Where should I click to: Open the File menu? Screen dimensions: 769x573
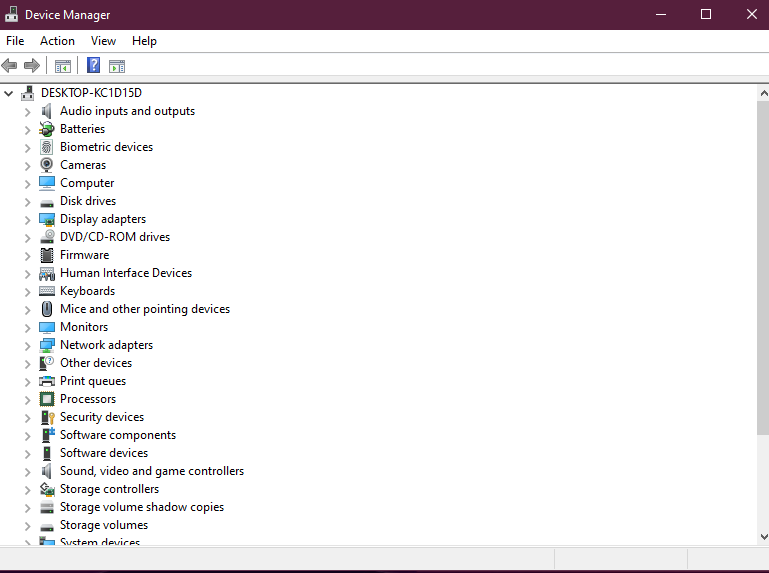(x=15, y=41)
